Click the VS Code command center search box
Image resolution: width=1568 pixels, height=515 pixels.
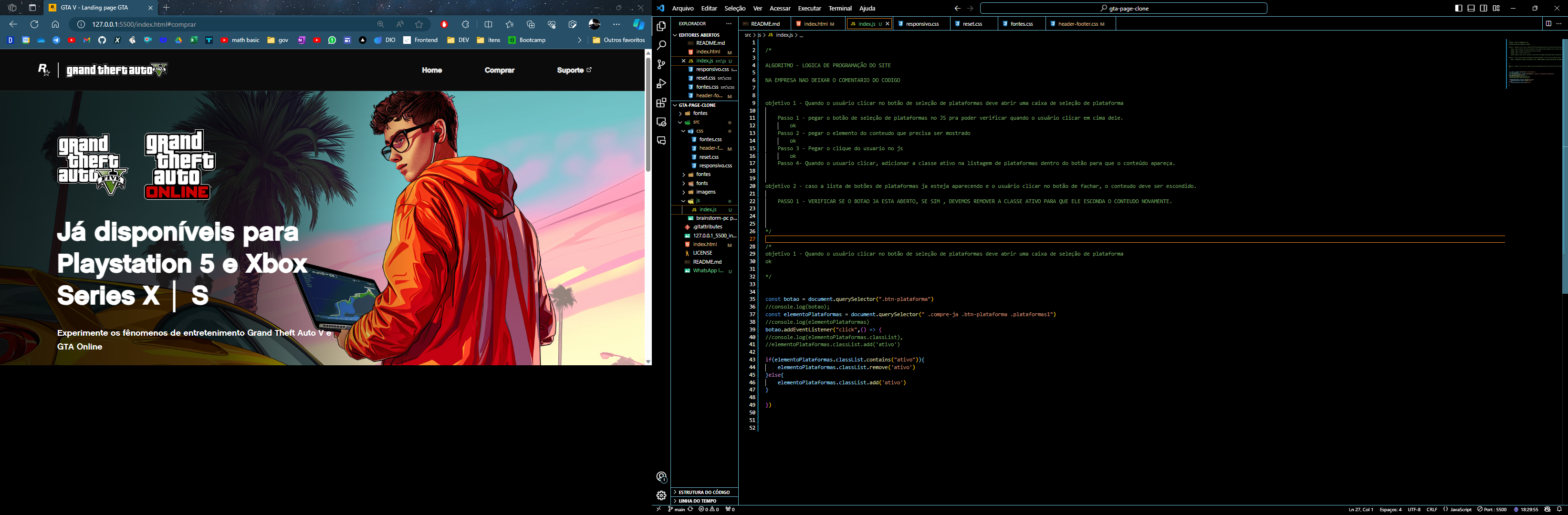1124,9
